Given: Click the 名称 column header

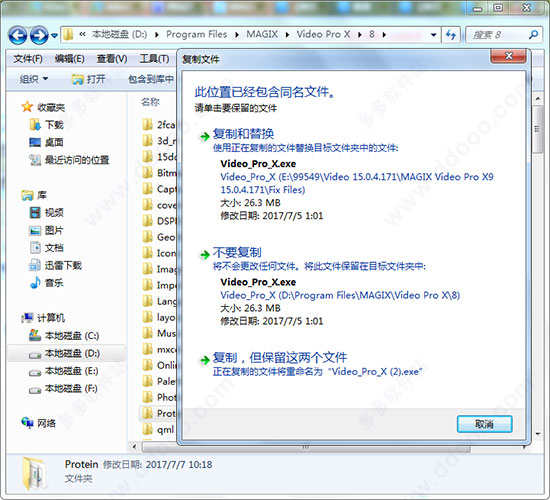Looking at the screenshot, I should [x=150, y=102].
